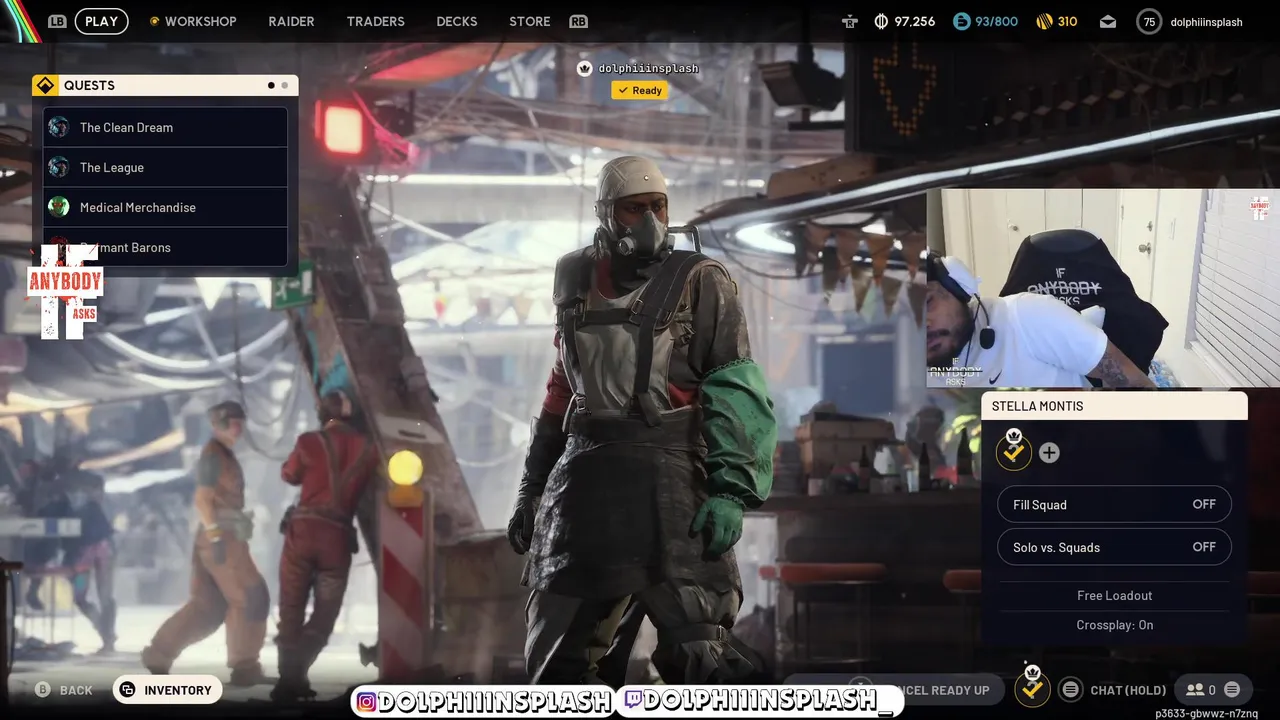
Task: Click the Ready status badge
Action: point(640,90)
